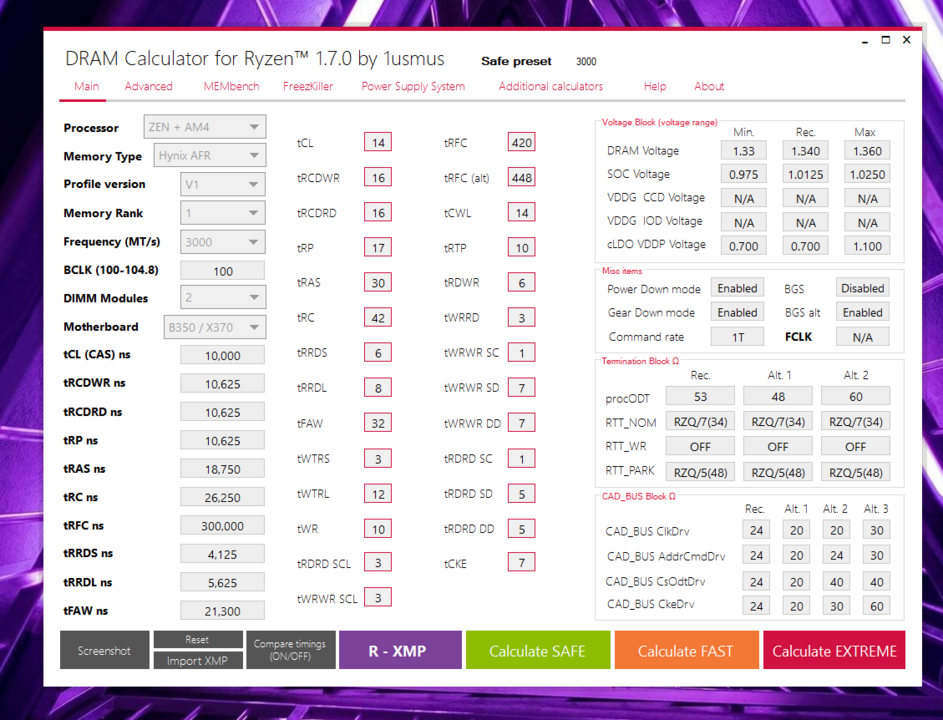Open the MEMbench tab
Image resolution: width=943 pixels, height=720 pixels.
click(x=231, y=87)
